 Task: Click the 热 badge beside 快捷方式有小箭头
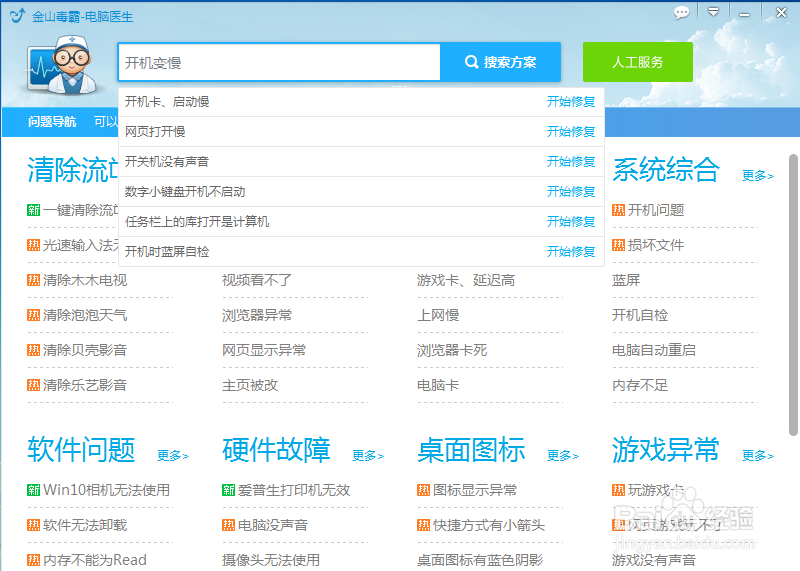coord(423,525)
